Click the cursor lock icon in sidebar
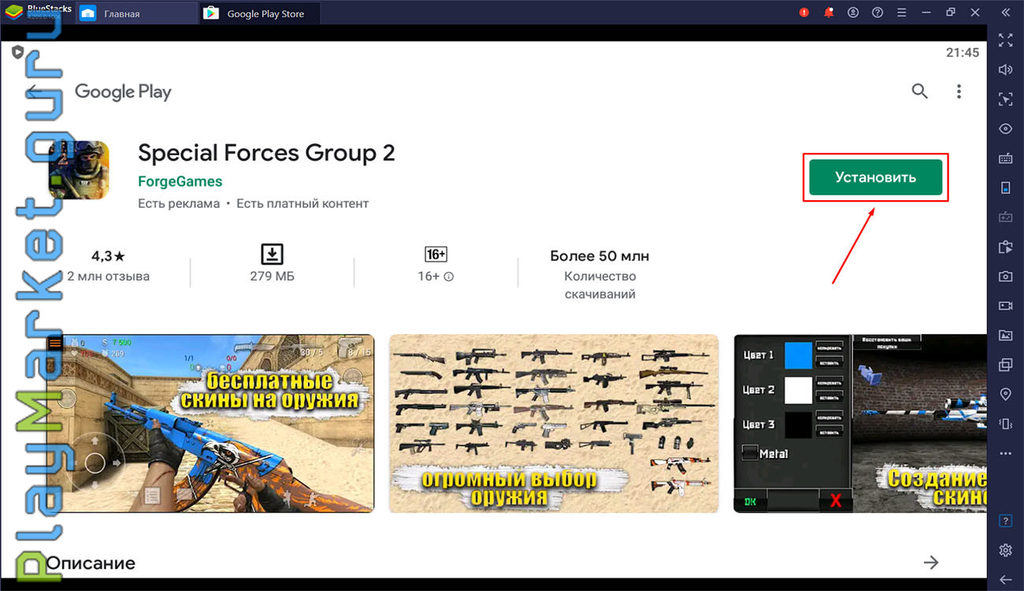 click(1006, 99)
